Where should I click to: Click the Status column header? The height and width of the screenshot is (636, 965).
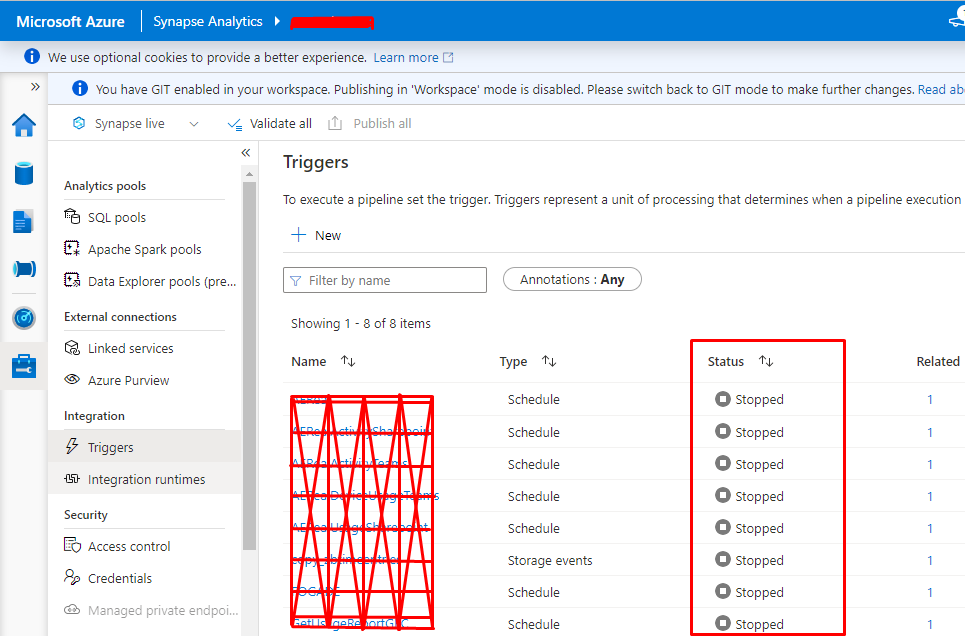coord(726,361)
